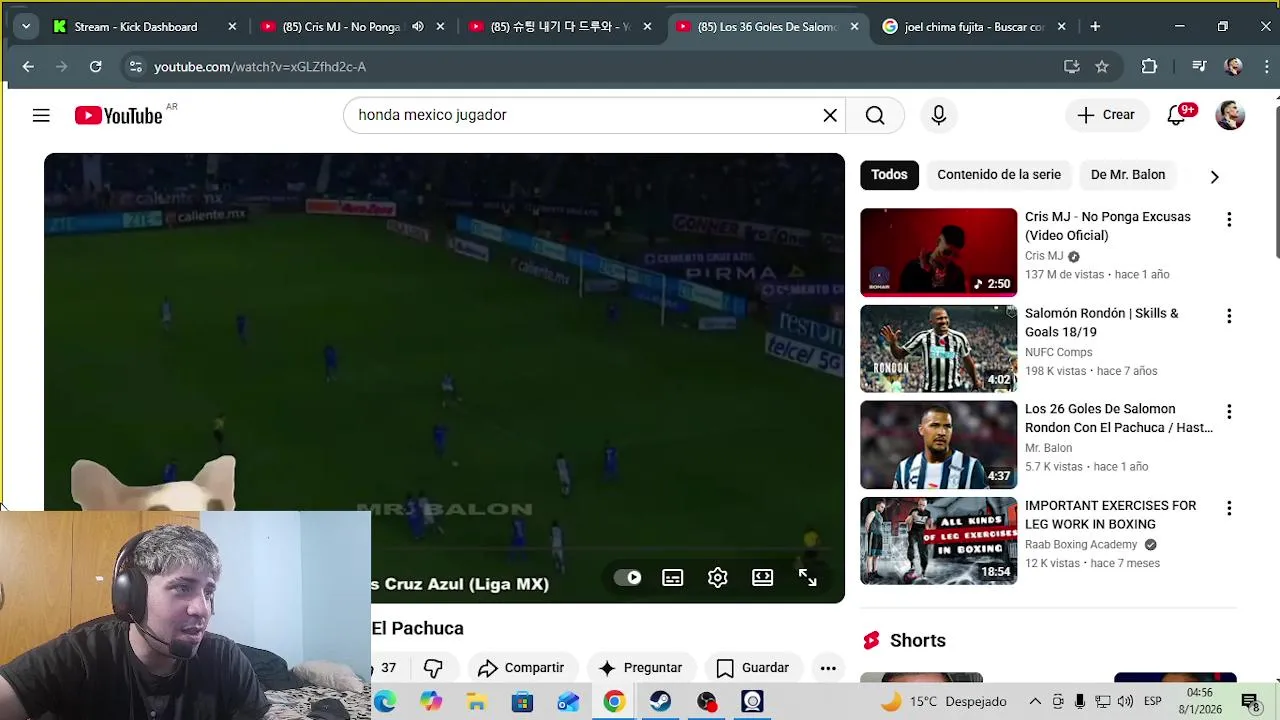Open the Crear menu
Image resolution: width=1280 pixels, height=720 pixels.
pyautogui.click(x=1105, y=115)
